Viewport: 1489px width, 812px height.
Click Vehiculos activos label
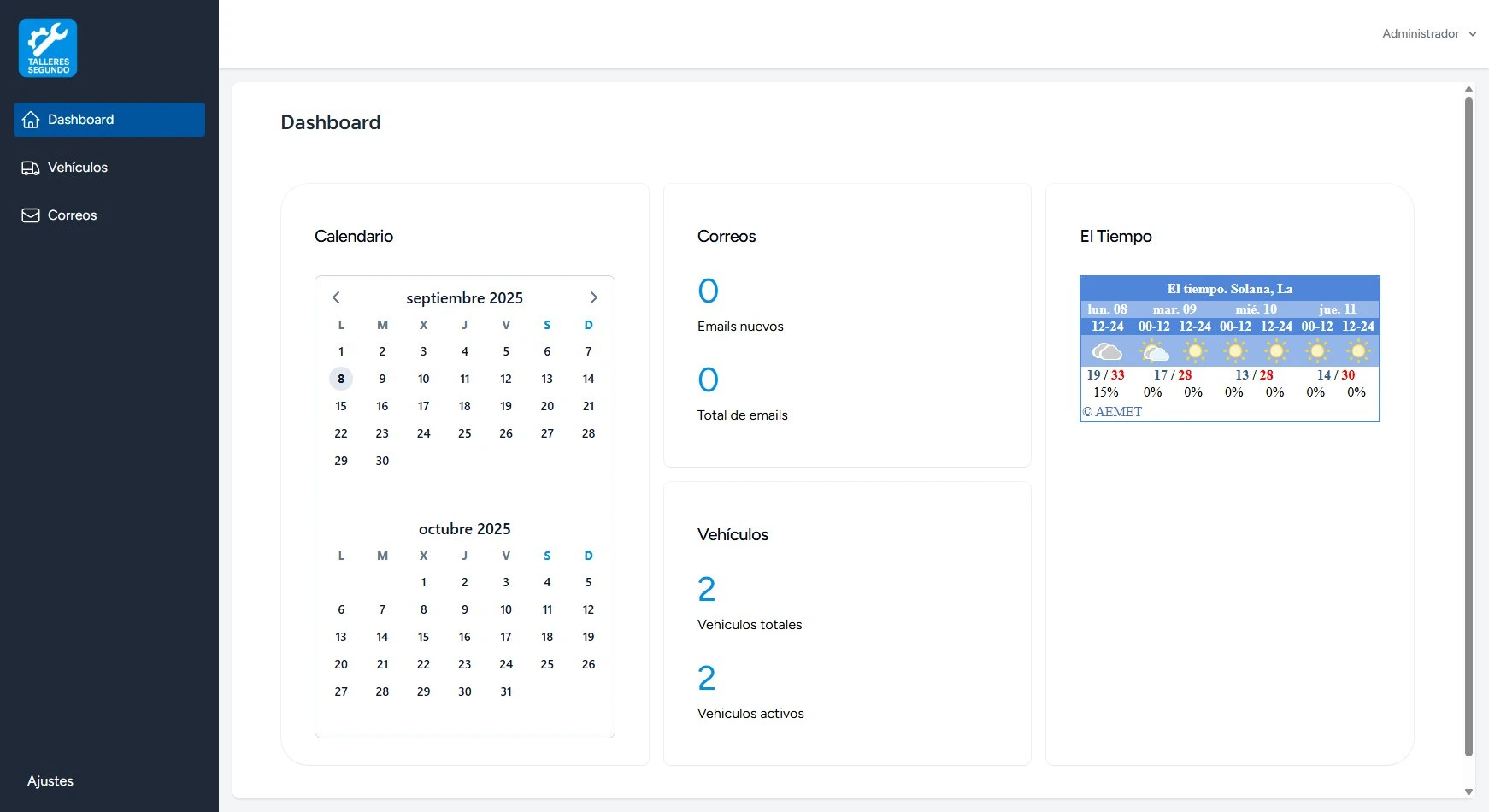click(750, 714)
